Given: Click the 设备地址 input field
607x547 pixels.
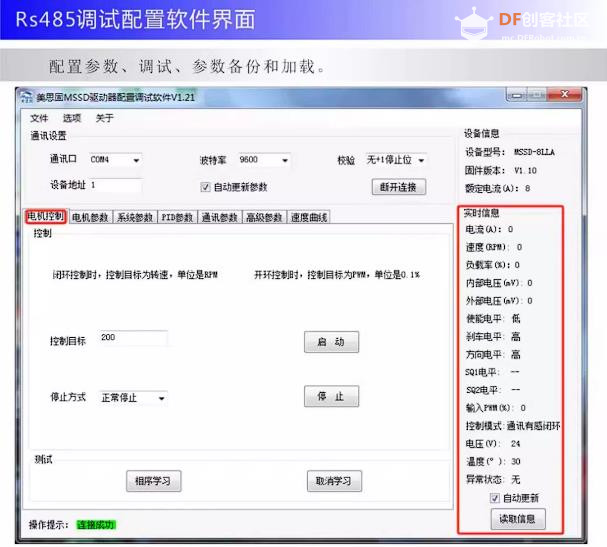Looking at the screenshot, I should pyautogui.click(x=116, y=185).
